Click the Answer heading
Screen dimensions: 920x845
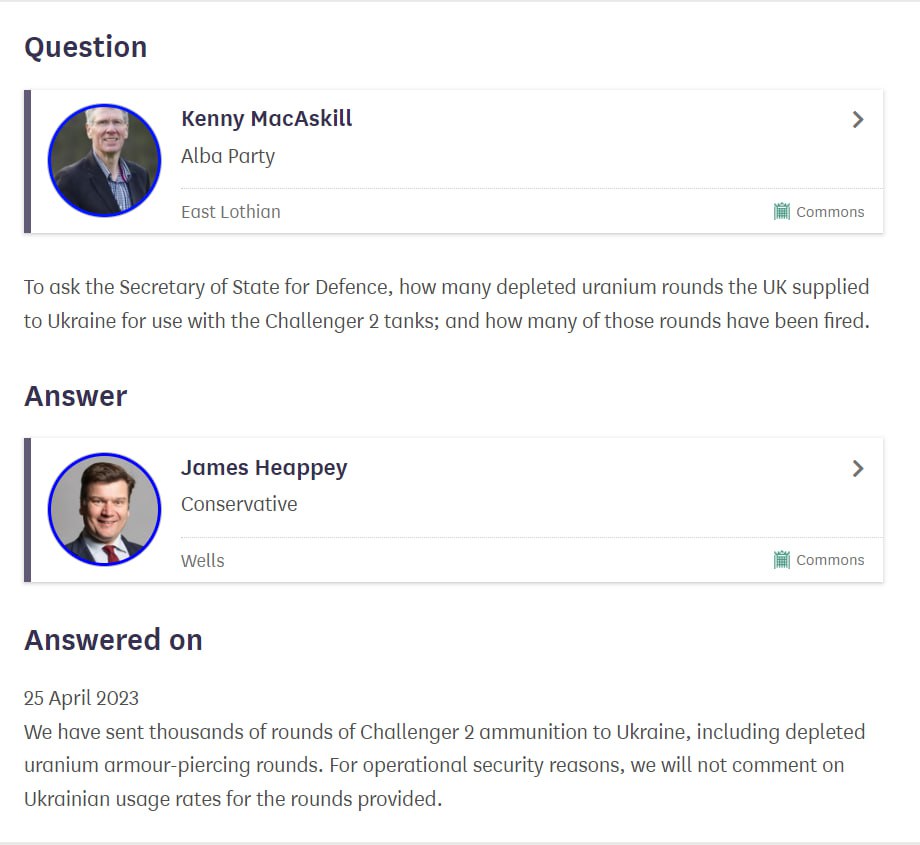pyautogui.click(x=76, y=396)
